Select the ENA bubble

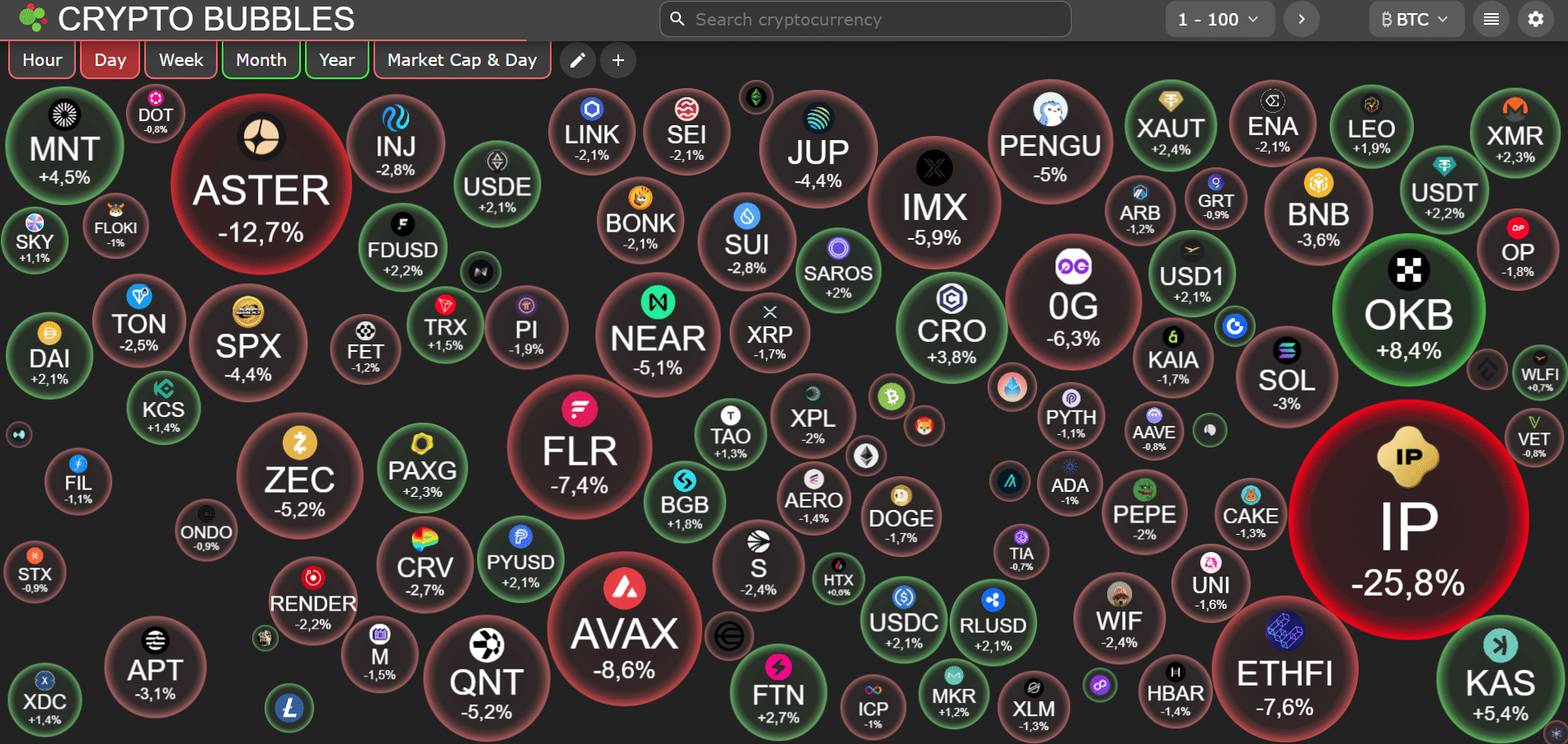click(x=1273, y=123)
